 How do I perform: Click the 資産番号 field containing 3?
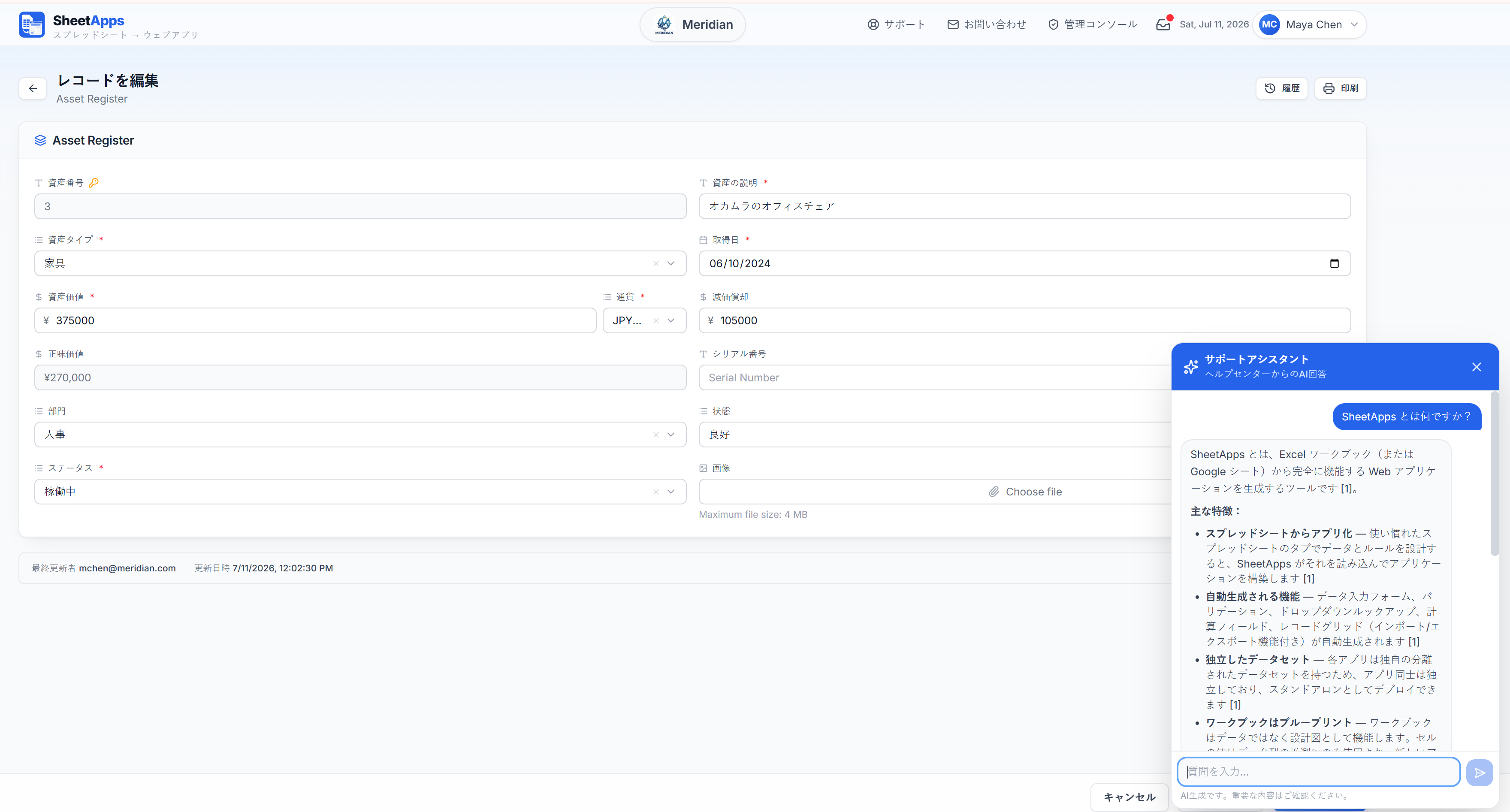[360, 206]
